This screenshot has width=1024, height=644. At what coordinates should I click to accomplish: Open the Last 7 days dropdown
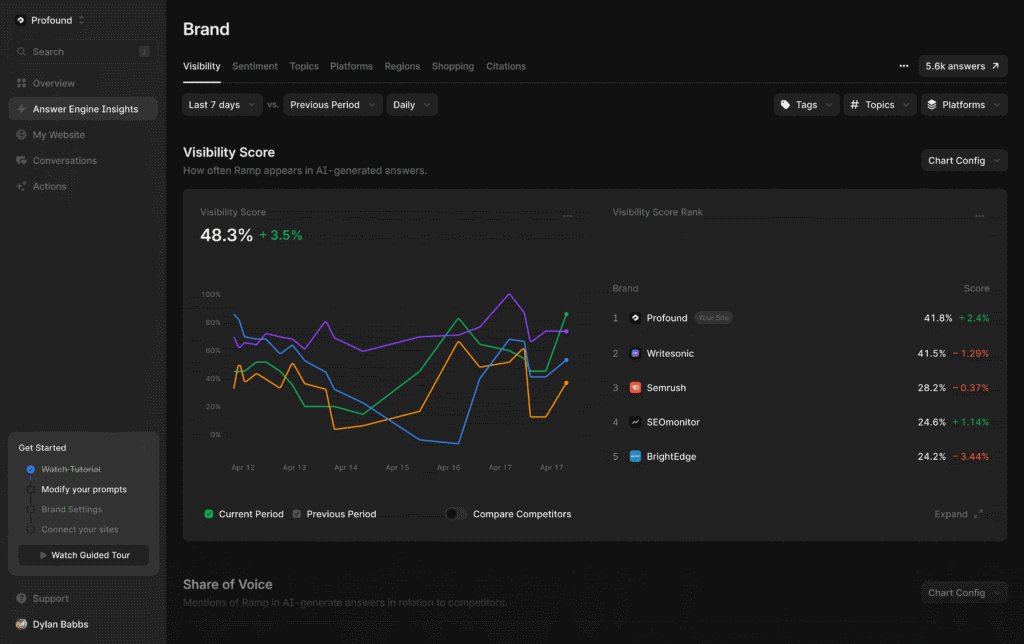222,105
